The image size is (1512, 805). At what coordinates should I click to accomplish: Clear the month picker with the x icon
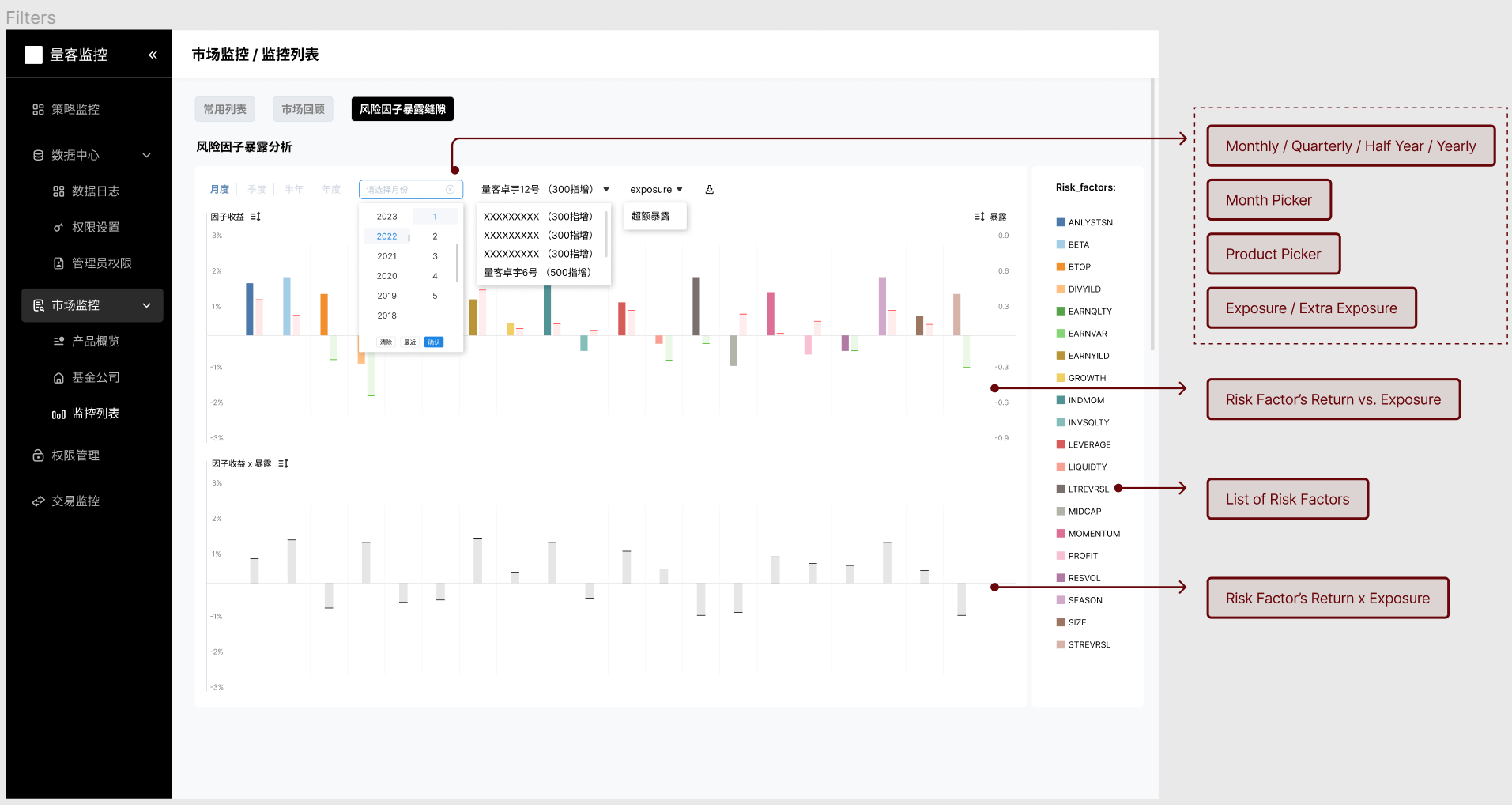(x=451, y=190)
